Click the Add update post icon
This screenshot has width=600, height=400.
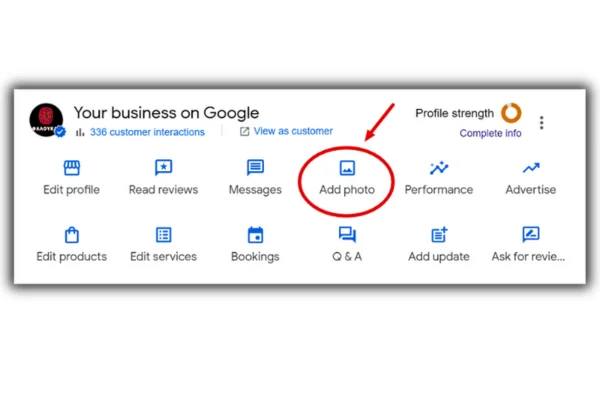438,235
